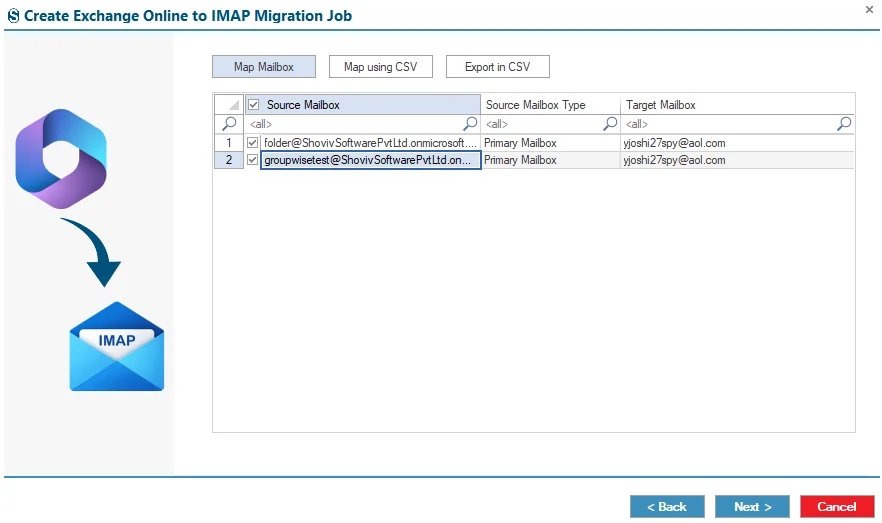
Task: Open the Map using CSV option
Action: (381, 66)
